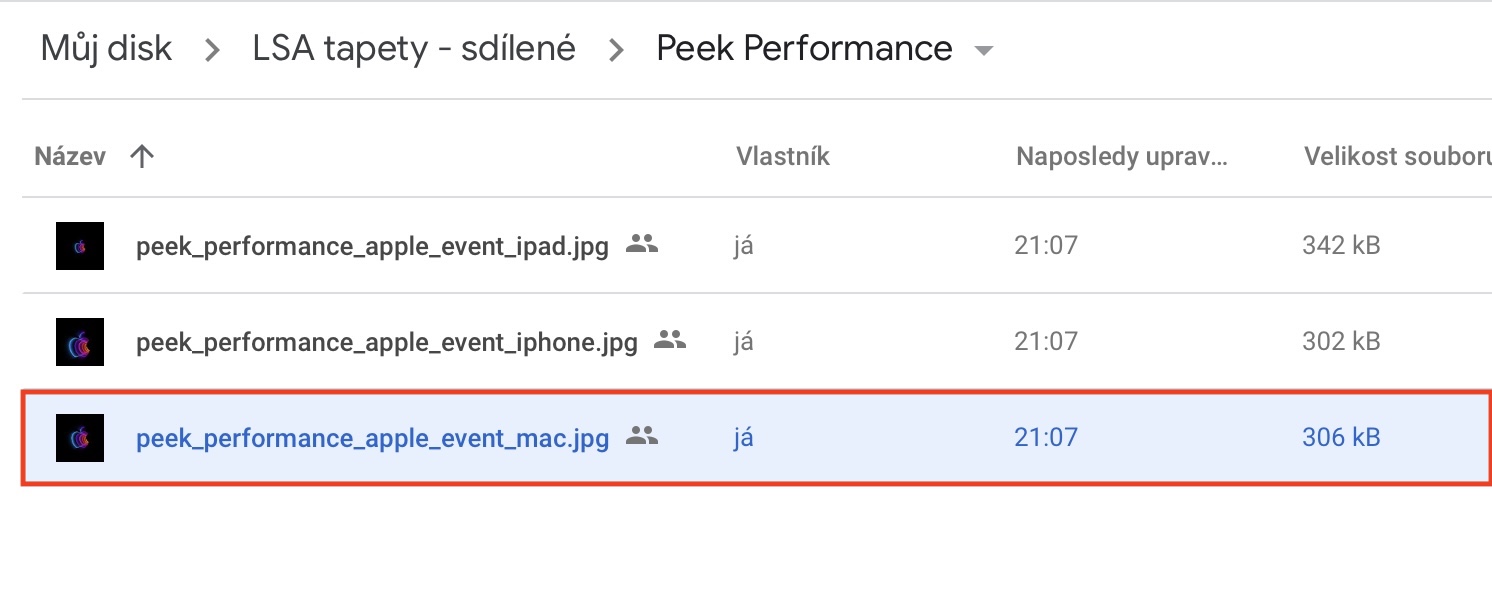Select peek_performance_apple_event_ipad.jpg file name
The height and width of the screenshot is (608, 1492).
372,246
